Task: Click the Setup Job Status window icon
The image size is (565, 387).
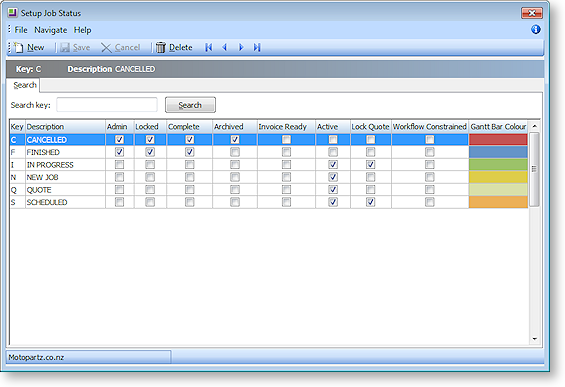Action: pos(13,13)
